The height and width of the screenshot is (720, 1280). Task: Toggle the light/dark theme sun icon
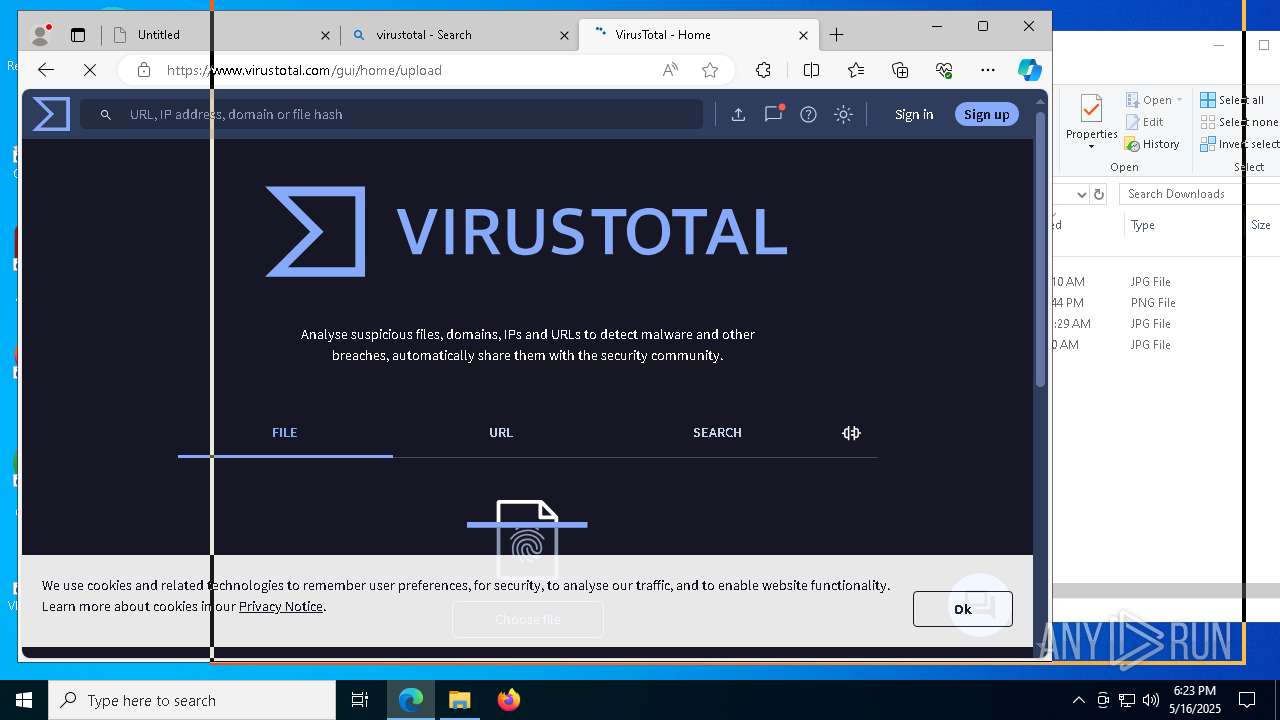point(843,114)
